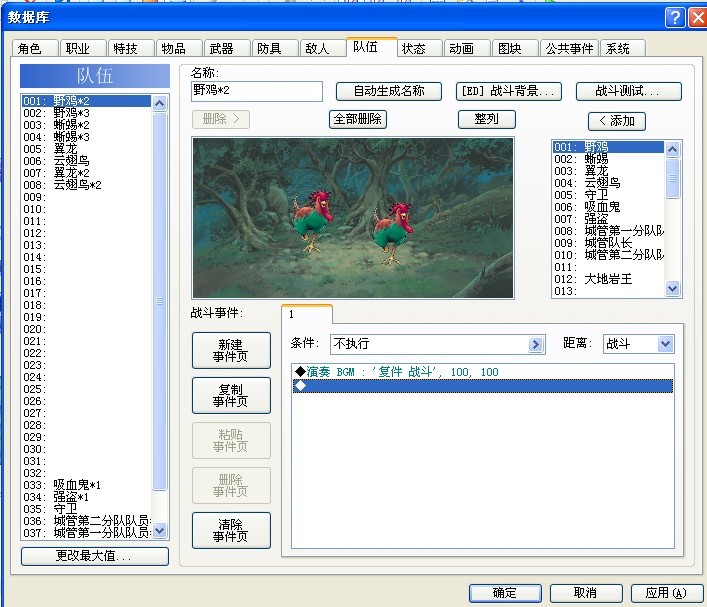Screen dimensions: 707x607
Task: Select the 演奏 BGM event command line
Action: [482, 372]
